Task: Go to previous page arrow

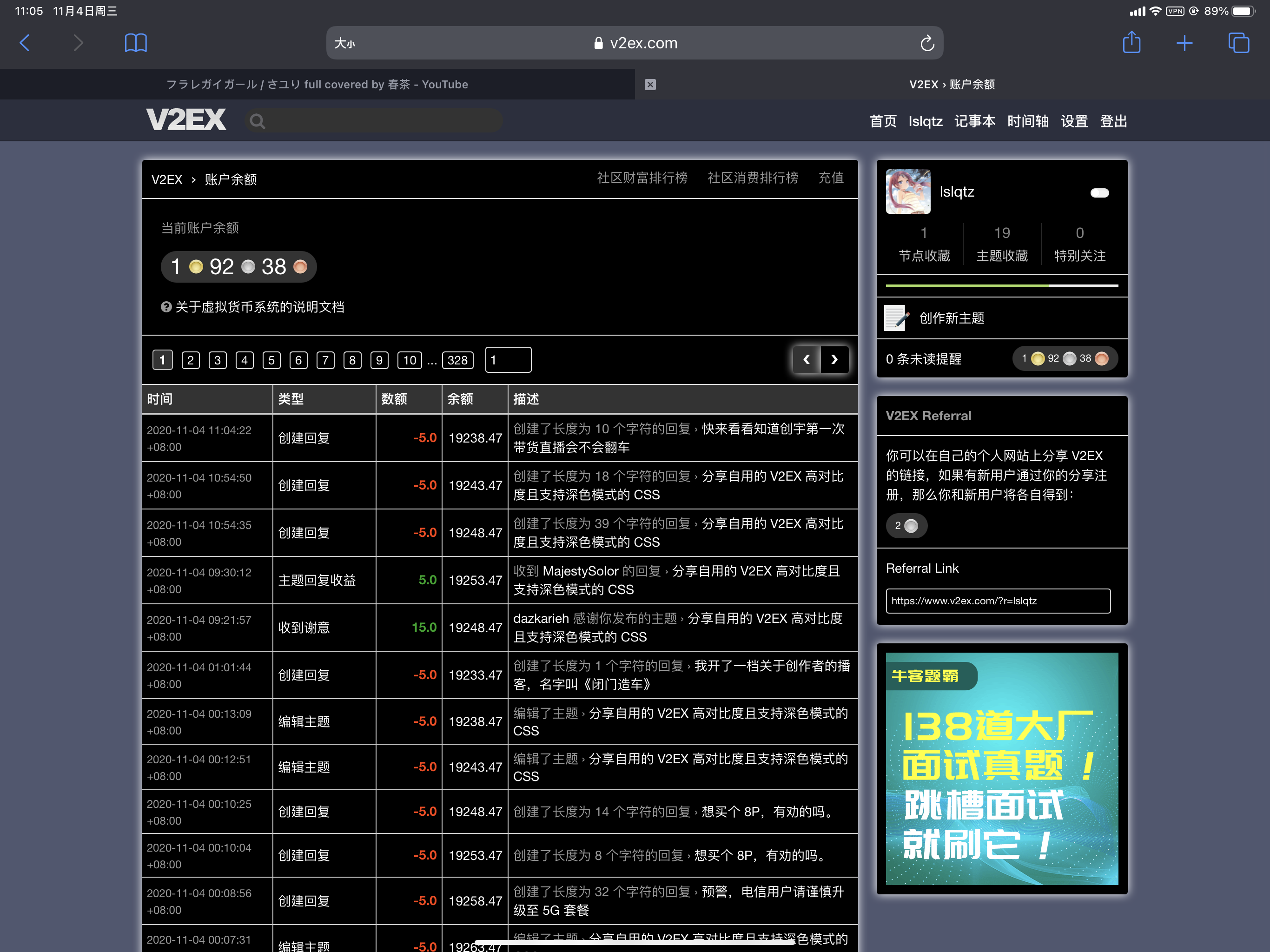Action: [807, 360]
